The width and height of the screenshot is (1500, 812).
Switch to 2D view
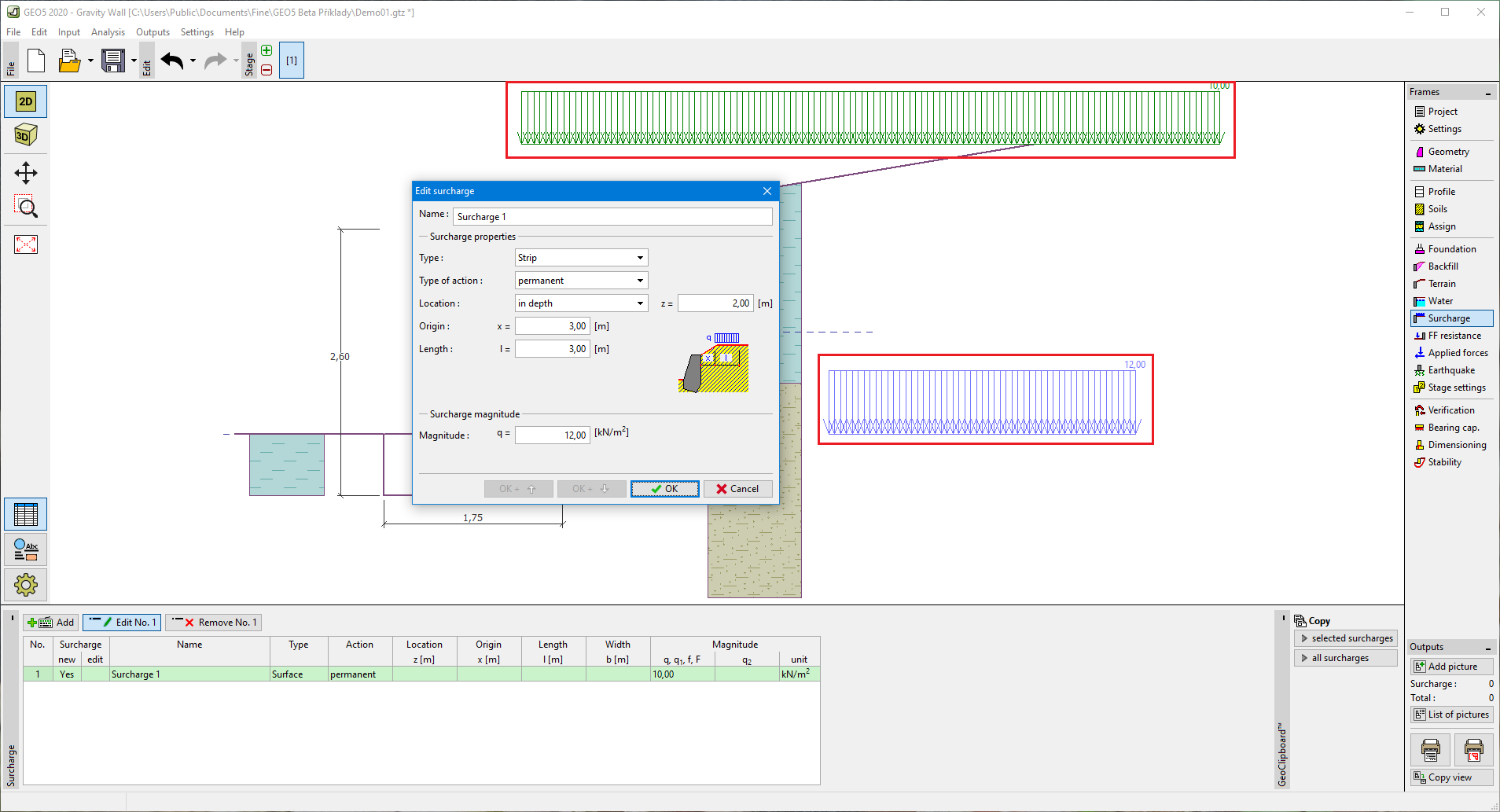[x=26, y=101]
